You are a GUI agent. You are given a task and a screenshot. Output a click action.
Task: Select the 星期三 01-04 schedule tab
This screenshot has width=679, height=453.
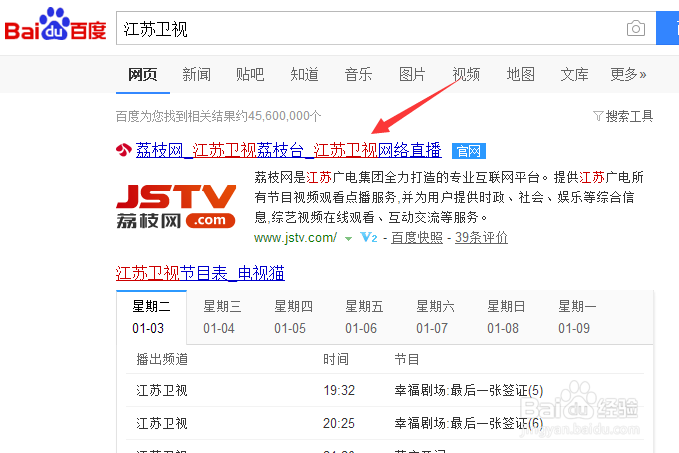point(222,317)
